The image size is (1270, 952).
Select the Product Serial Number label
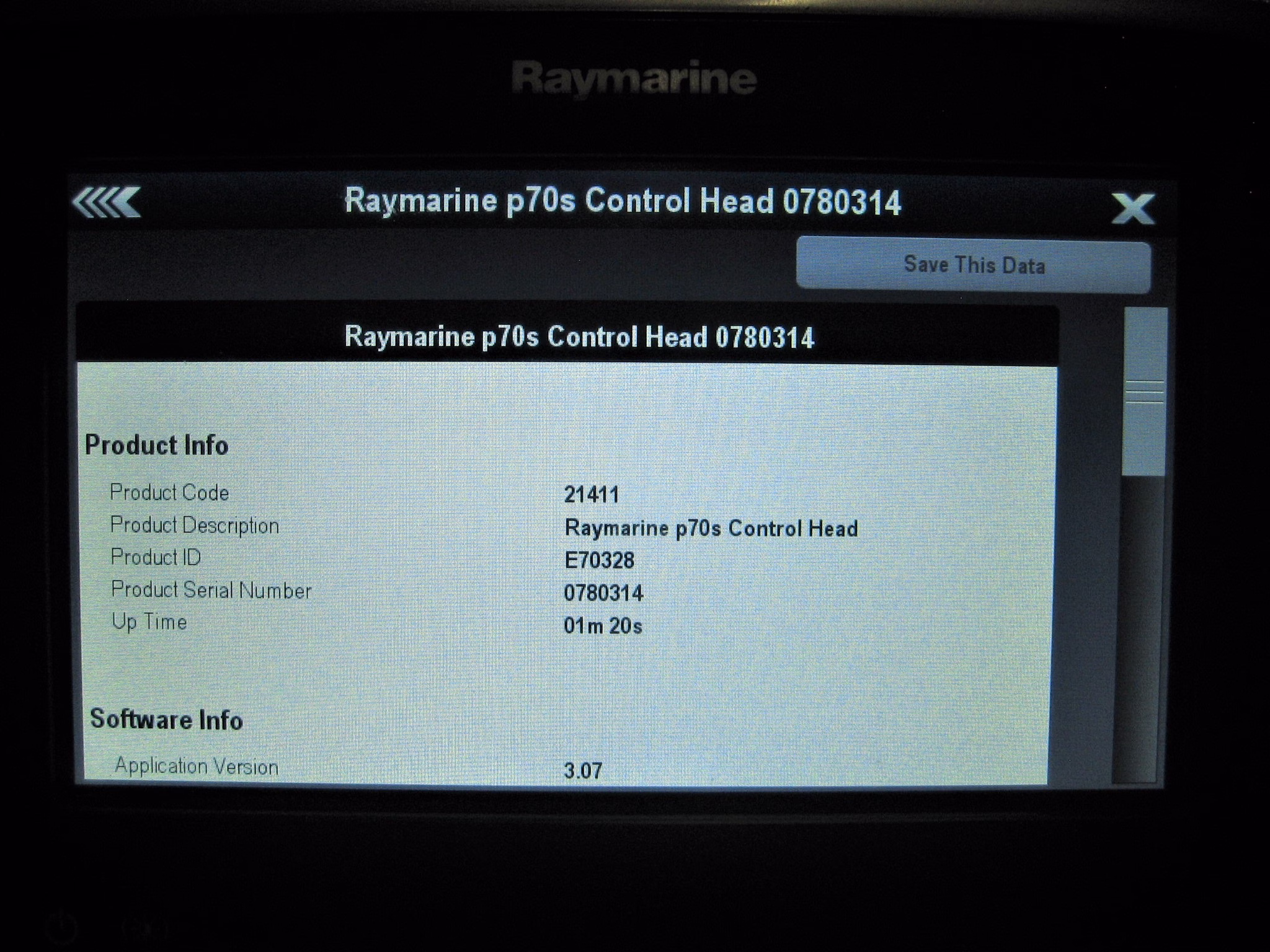211,590
